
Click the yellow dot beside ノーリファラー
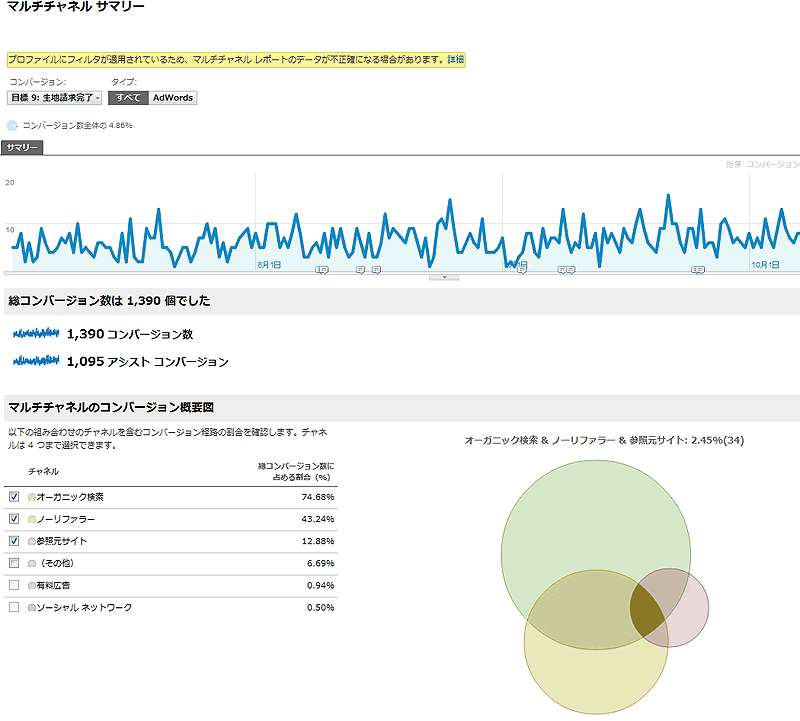pyautogui.click(x=32, y=519)
